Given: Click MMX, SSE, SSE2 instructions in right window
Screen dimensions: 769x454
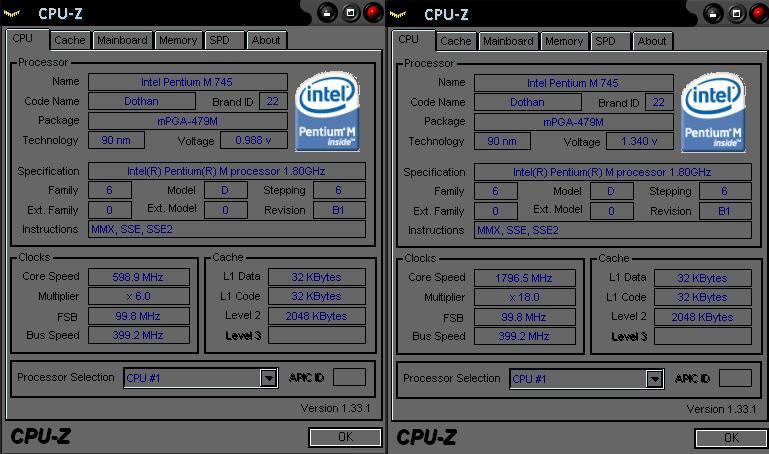Looking at the screenshot, I should click(613, 230).
